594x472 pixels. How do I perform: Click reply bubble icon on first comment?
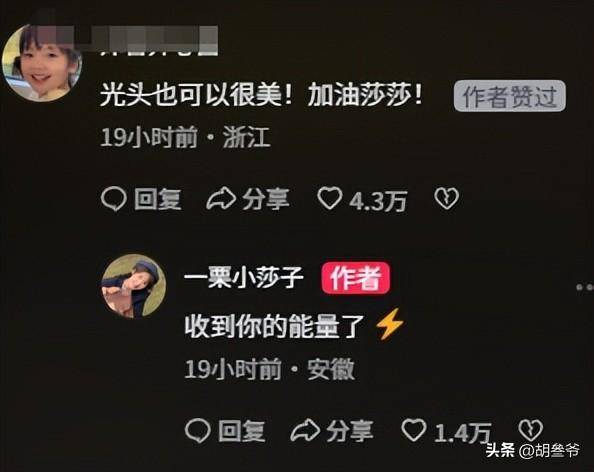point(114,199)
